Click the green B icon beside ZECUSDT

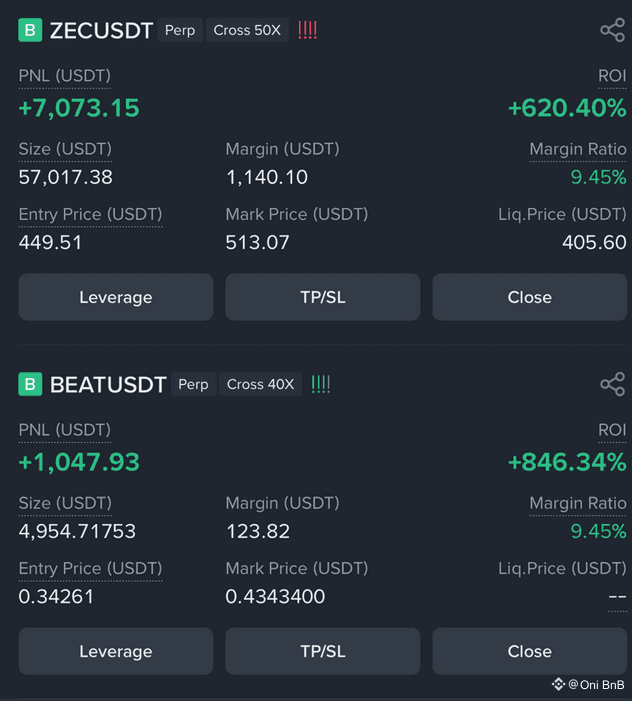(30, 30)
